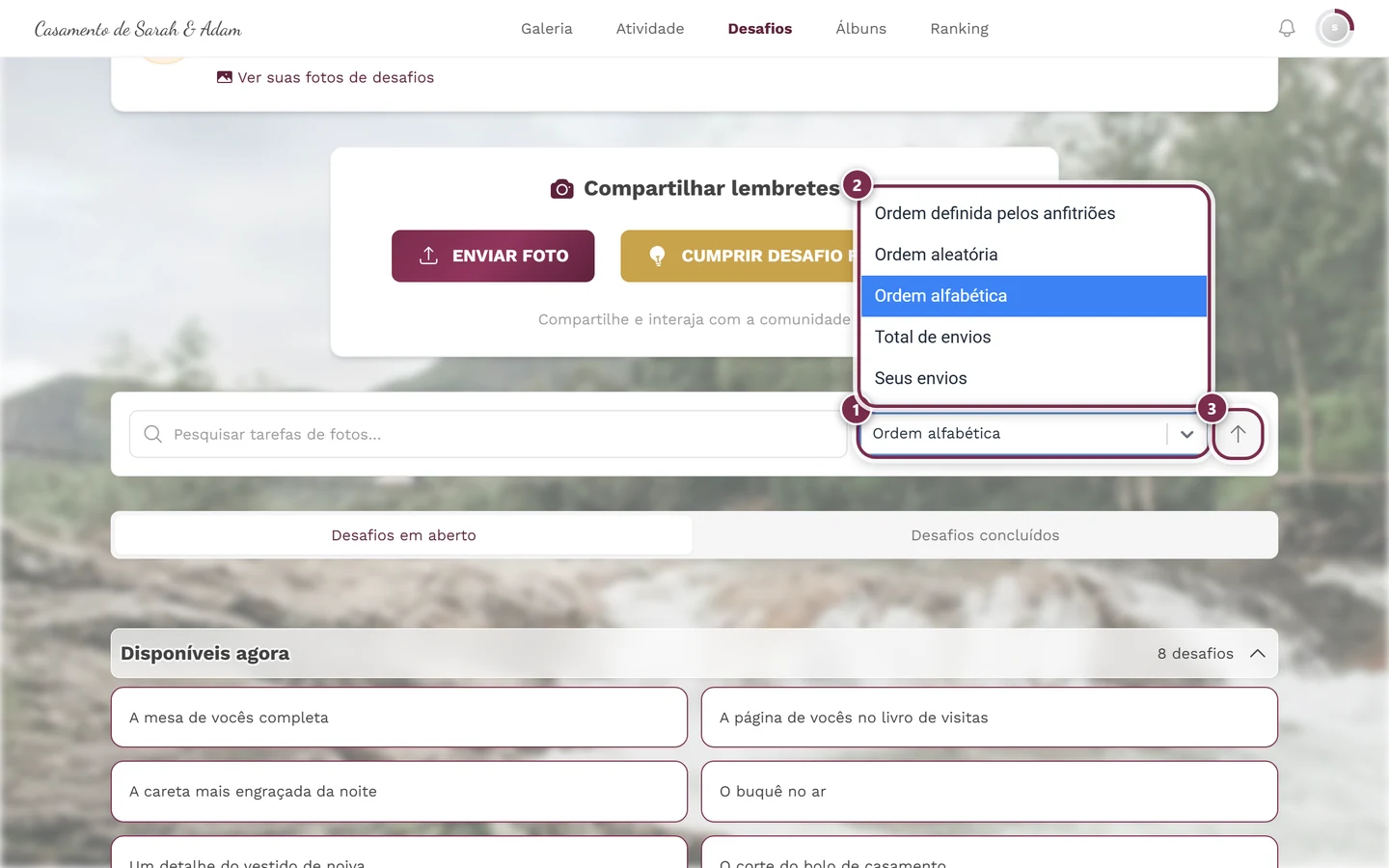The image size is (1389, 868).
Task: Click the search magnifier icon
Action: coord(152,434)
